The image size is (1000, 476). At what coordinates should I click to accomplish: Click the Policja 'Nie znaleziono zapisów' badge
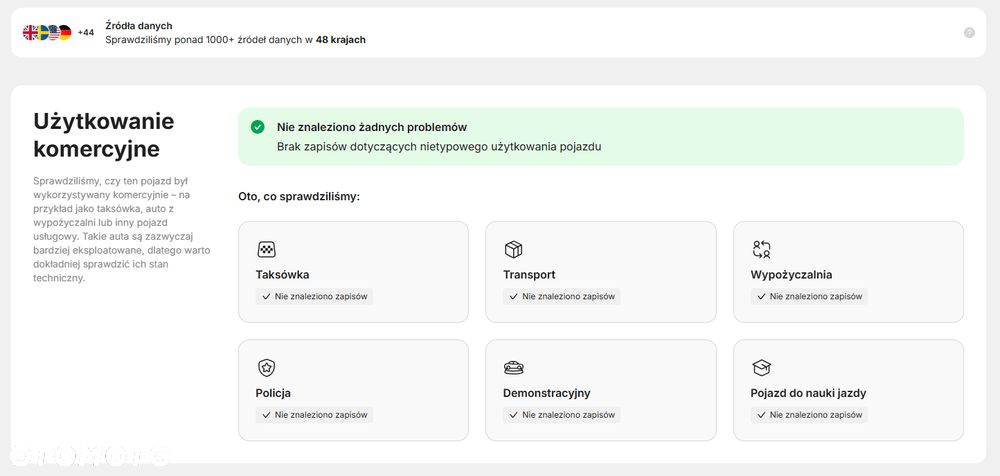click(x=314, y=415)
